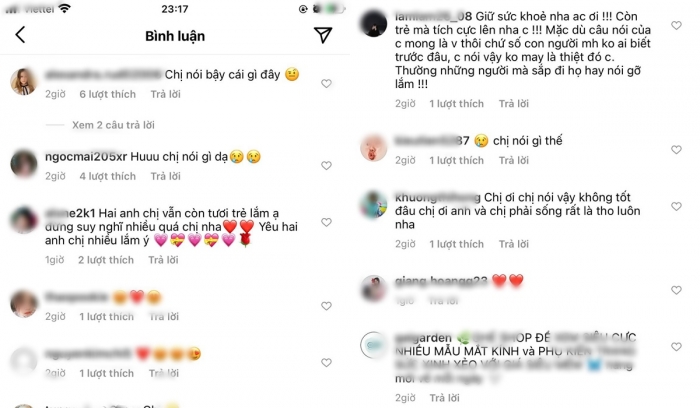Image resolution: width=700 pixels, height=408 pixels.
Task: Open ngocmai205xr's avatar picture
Action: (24, 164)
